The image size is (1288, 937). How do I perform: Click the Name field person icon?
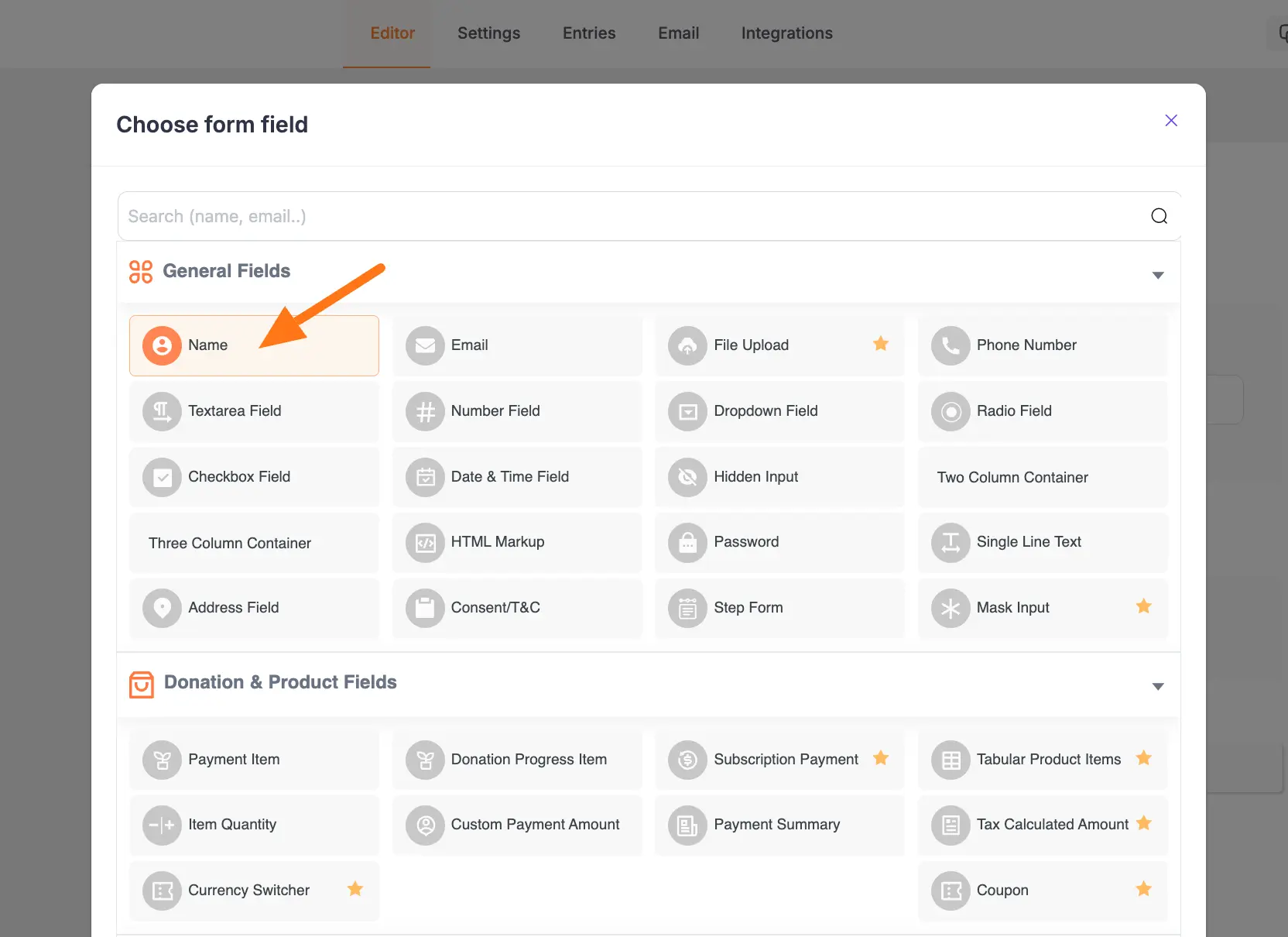pyautogui.click(x=162, y=345)
